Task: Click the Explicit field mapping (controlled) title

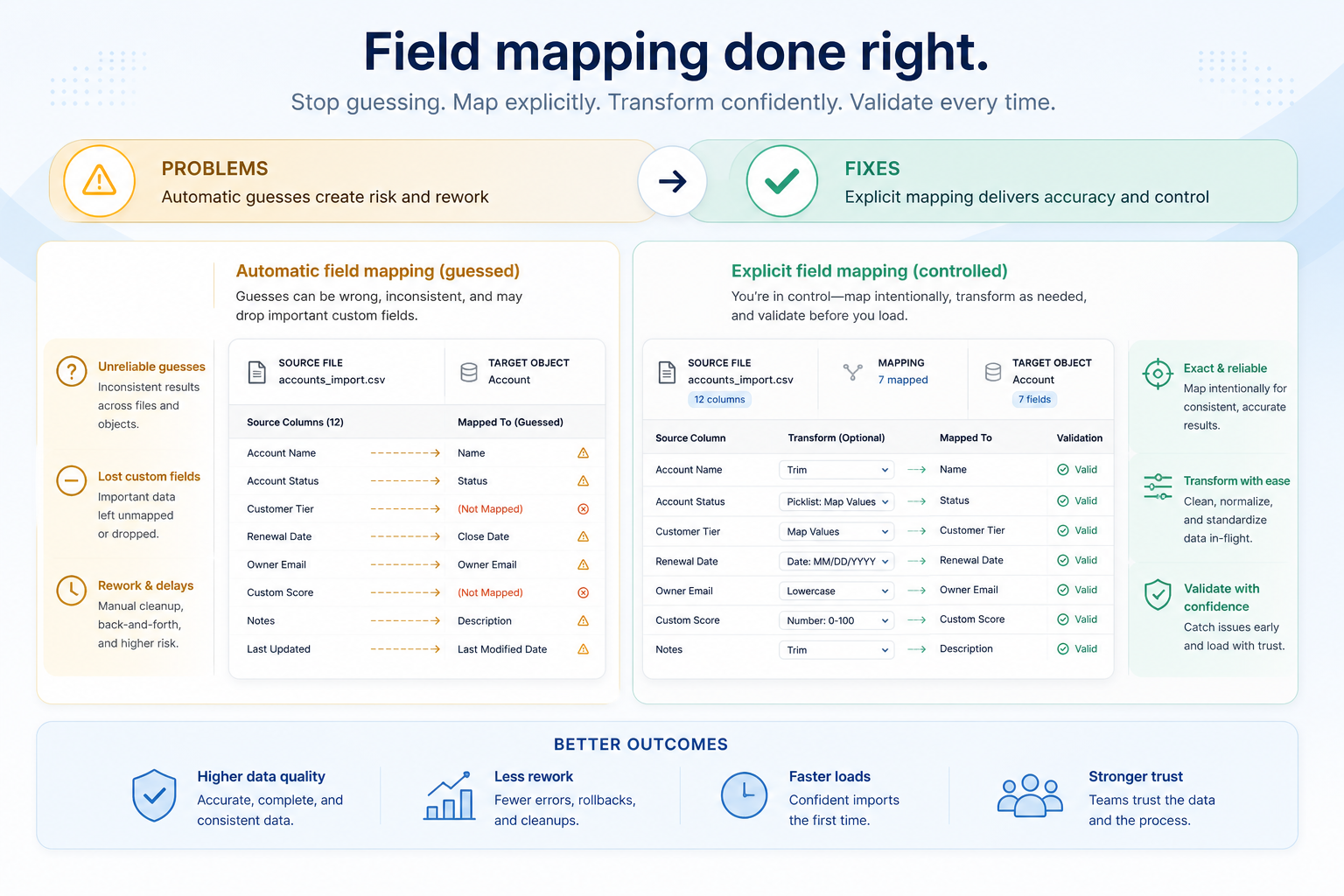Action: click(x=870, y=271)
